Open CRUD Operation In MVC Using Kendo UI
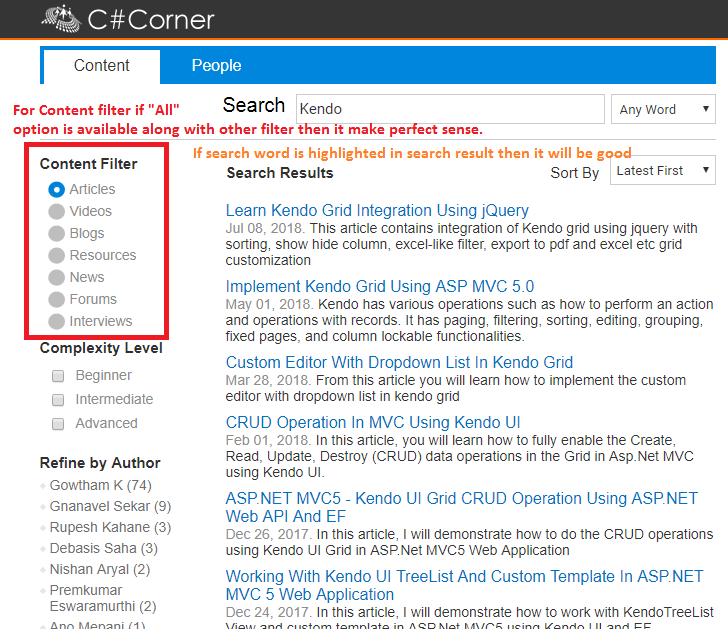This screenshot has width=728, height=629. [373, 422]
